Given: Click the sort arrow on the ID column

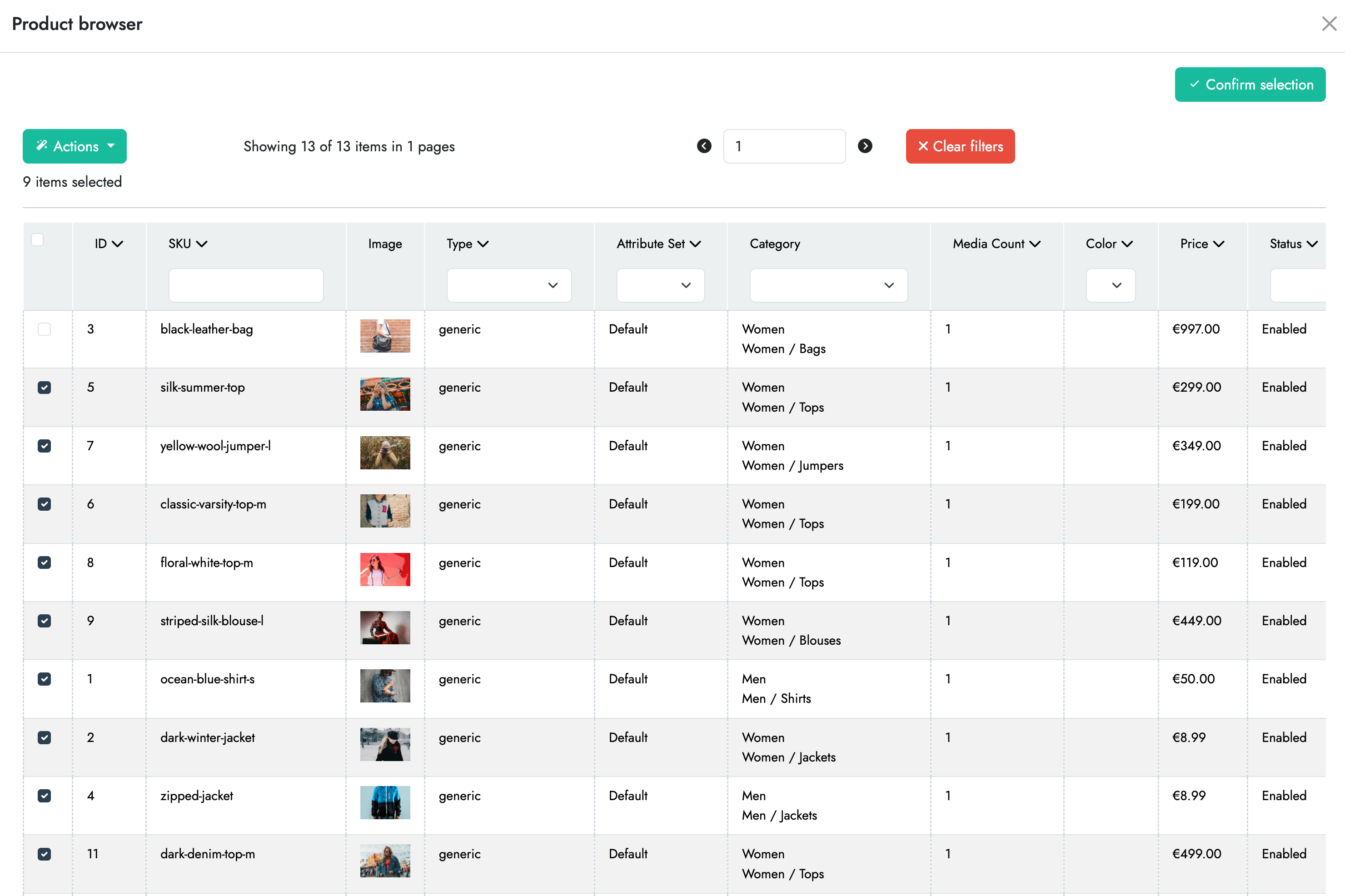Looking at the screenshot, I should [x=118, y=244].
